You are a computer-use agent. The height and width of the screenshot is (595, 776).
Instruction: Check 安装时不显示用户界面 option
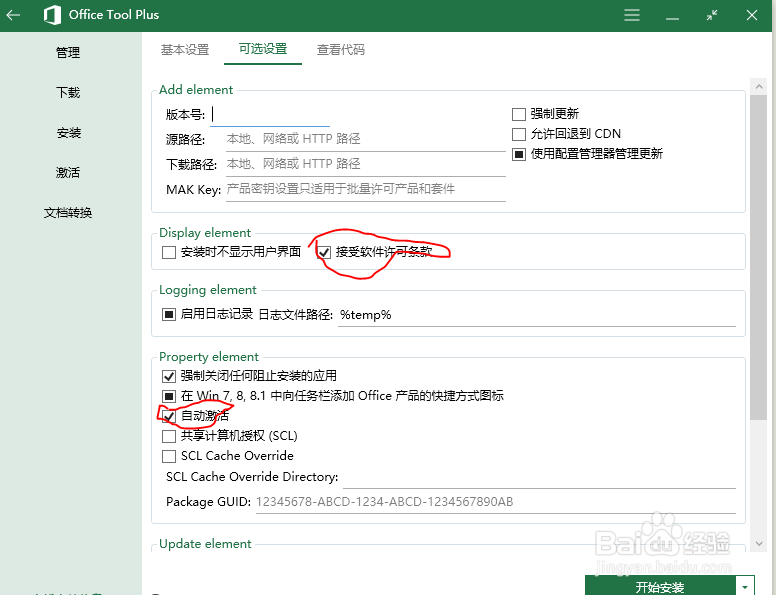click(169, 252)
